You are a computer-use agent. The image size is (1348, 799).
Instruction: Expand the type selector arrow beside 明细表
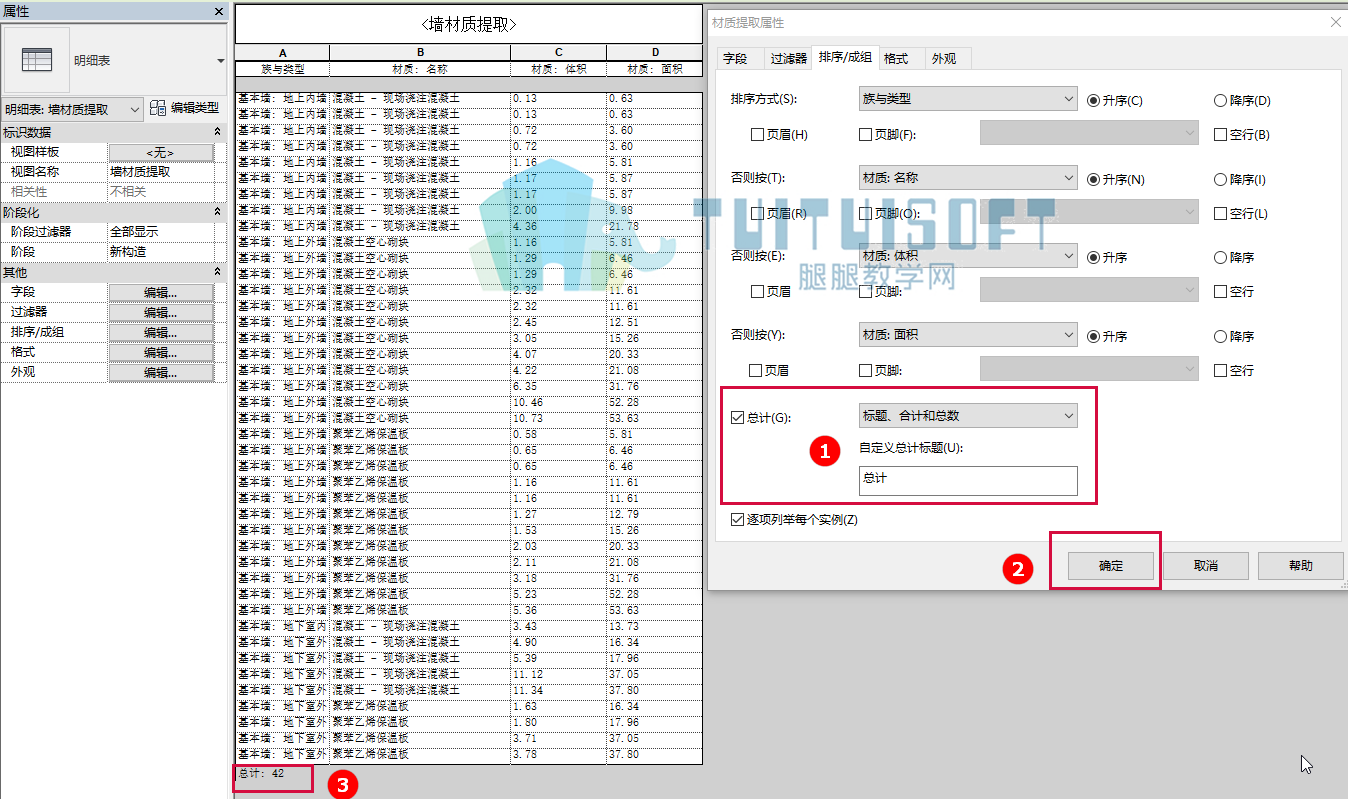[220, 61]
